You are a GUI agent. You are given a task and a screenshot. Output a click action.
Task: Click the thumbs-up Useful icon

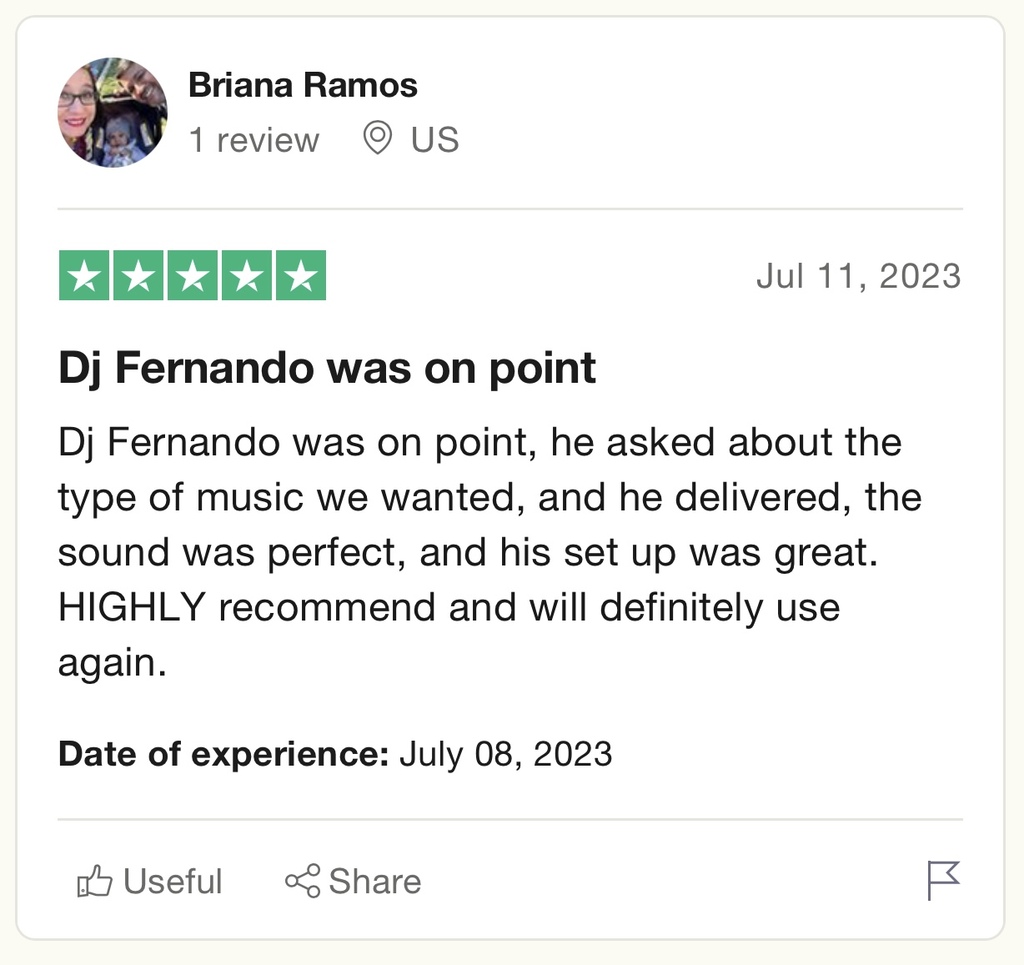94,881
